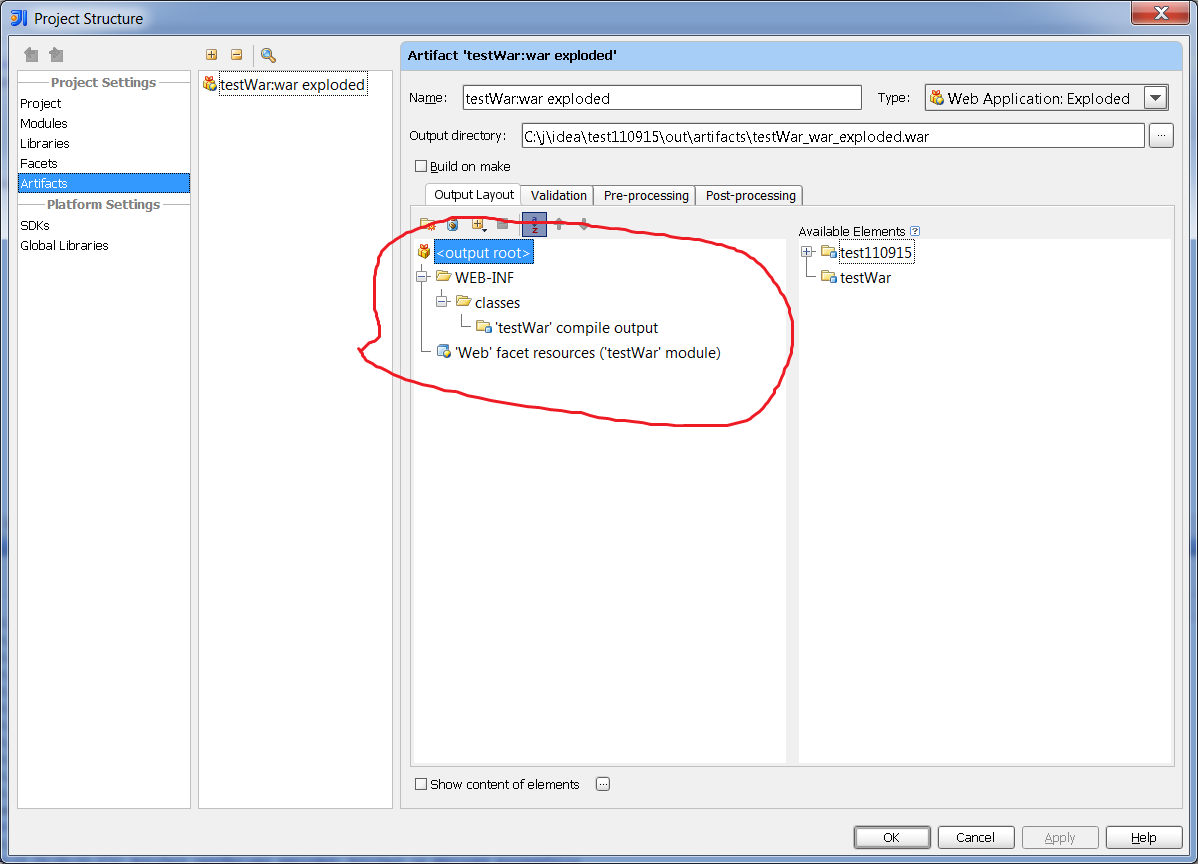Click the Help button
The height and width of the screenshot is (864, 1198).
coord(1144,837)
